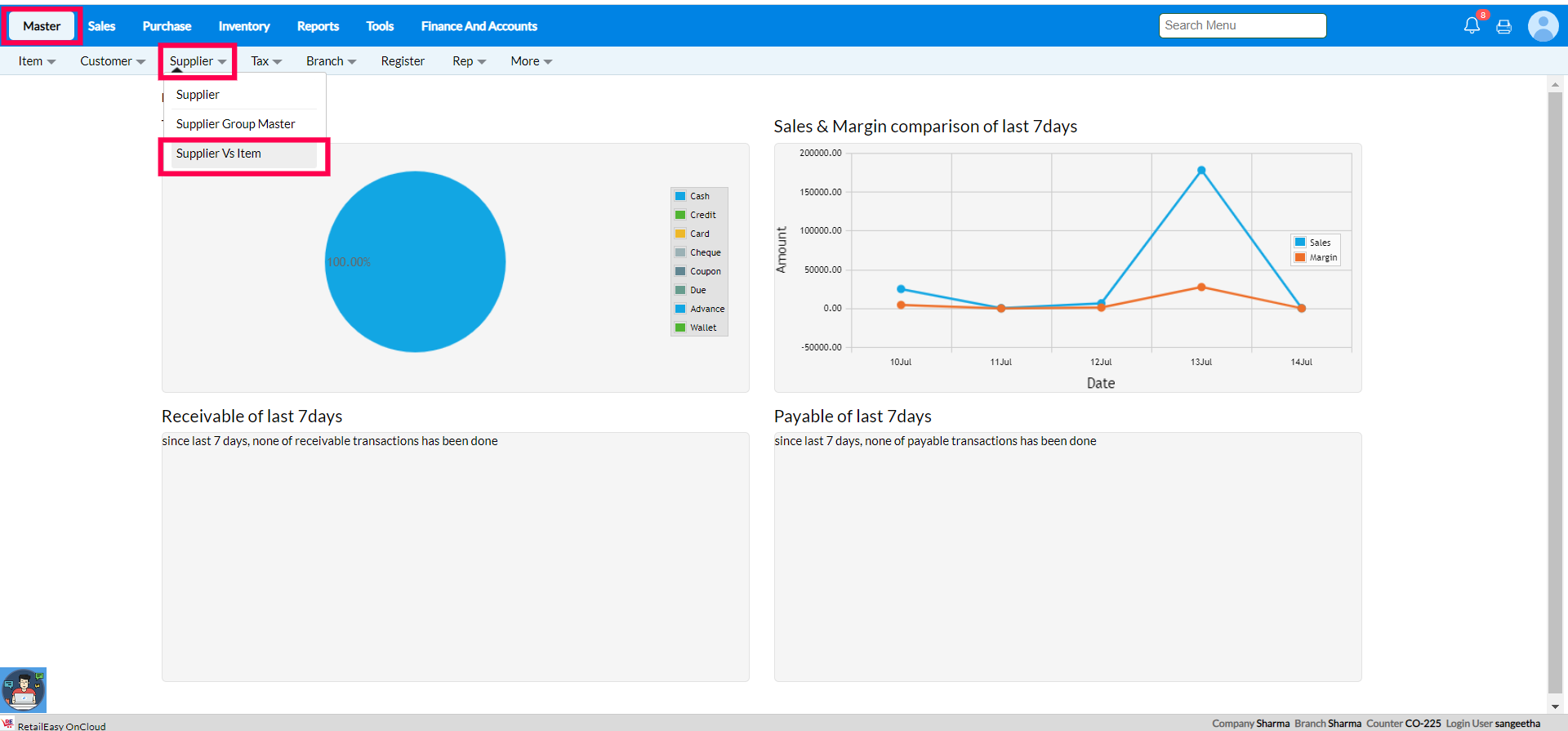Open the Register link
The width and height of the screenshot is (1568, 731).
(x=403, y=61)
